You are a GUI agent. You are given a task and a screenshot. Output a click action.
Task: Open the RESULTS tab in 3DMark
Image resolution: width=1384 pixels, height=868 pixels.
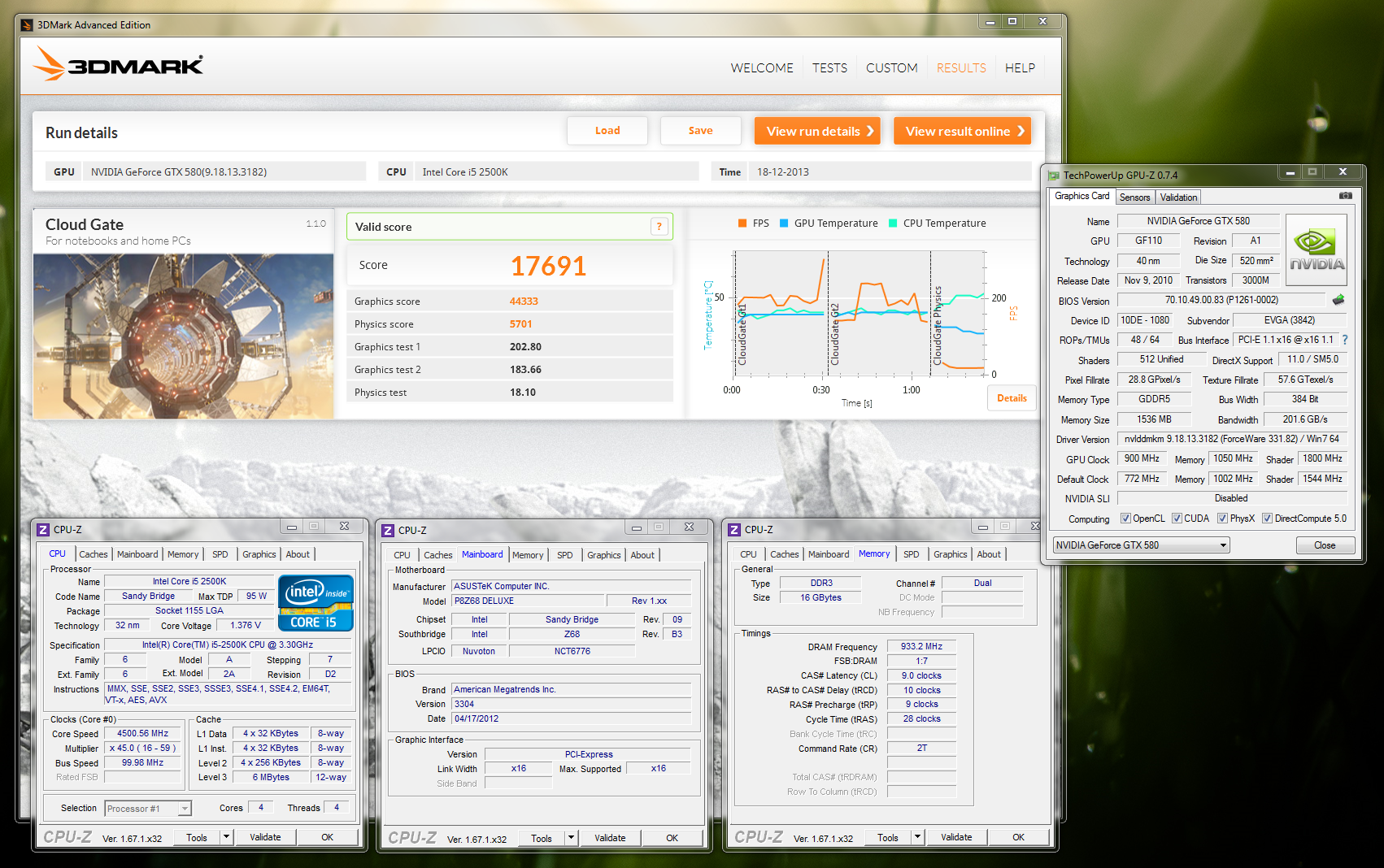(x=961, y=68)
